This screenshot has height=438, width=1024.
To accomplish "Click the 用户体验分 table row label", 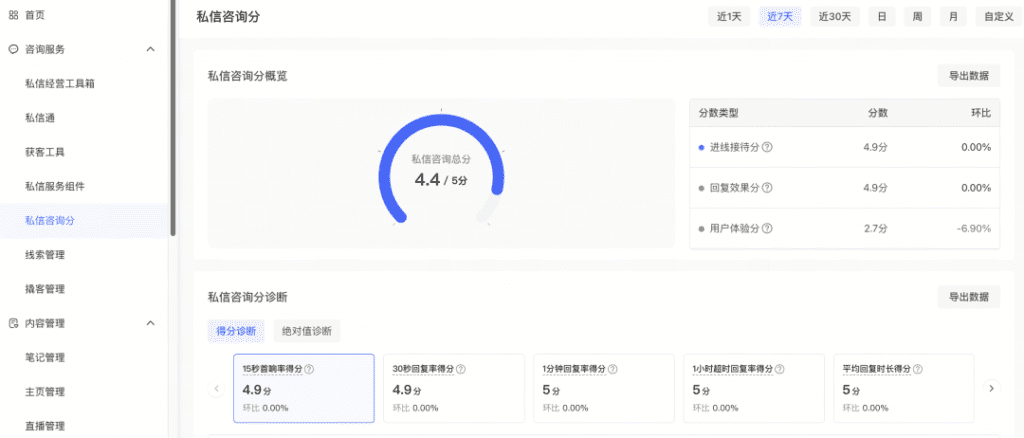I will pos(734,228).
